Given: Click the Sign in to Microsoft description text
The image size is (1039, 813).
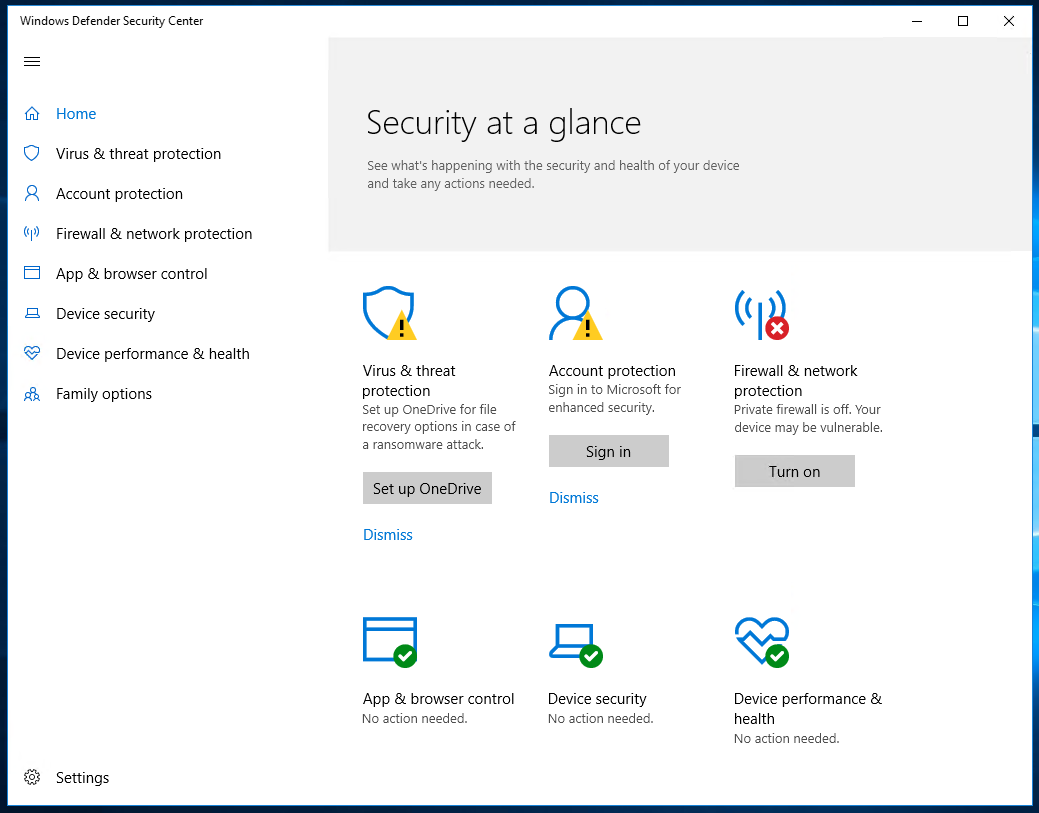Looking at the screenshot, I should click(x=614, y=398).
